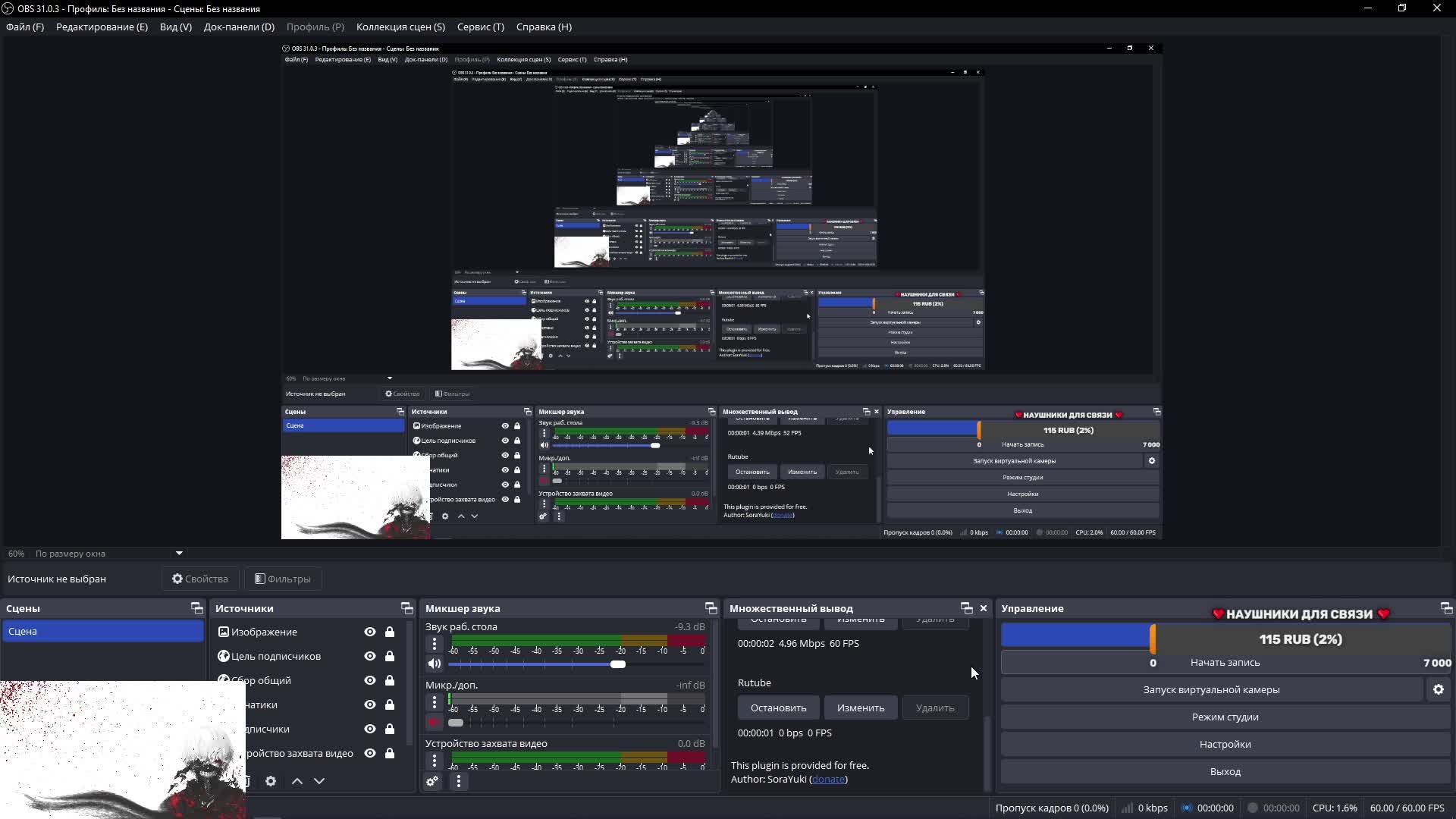Image resolution: width=1456 pixels, height=819 pixels.
Task: Move selected source up with arrow icon
Action: click(297, 781)
